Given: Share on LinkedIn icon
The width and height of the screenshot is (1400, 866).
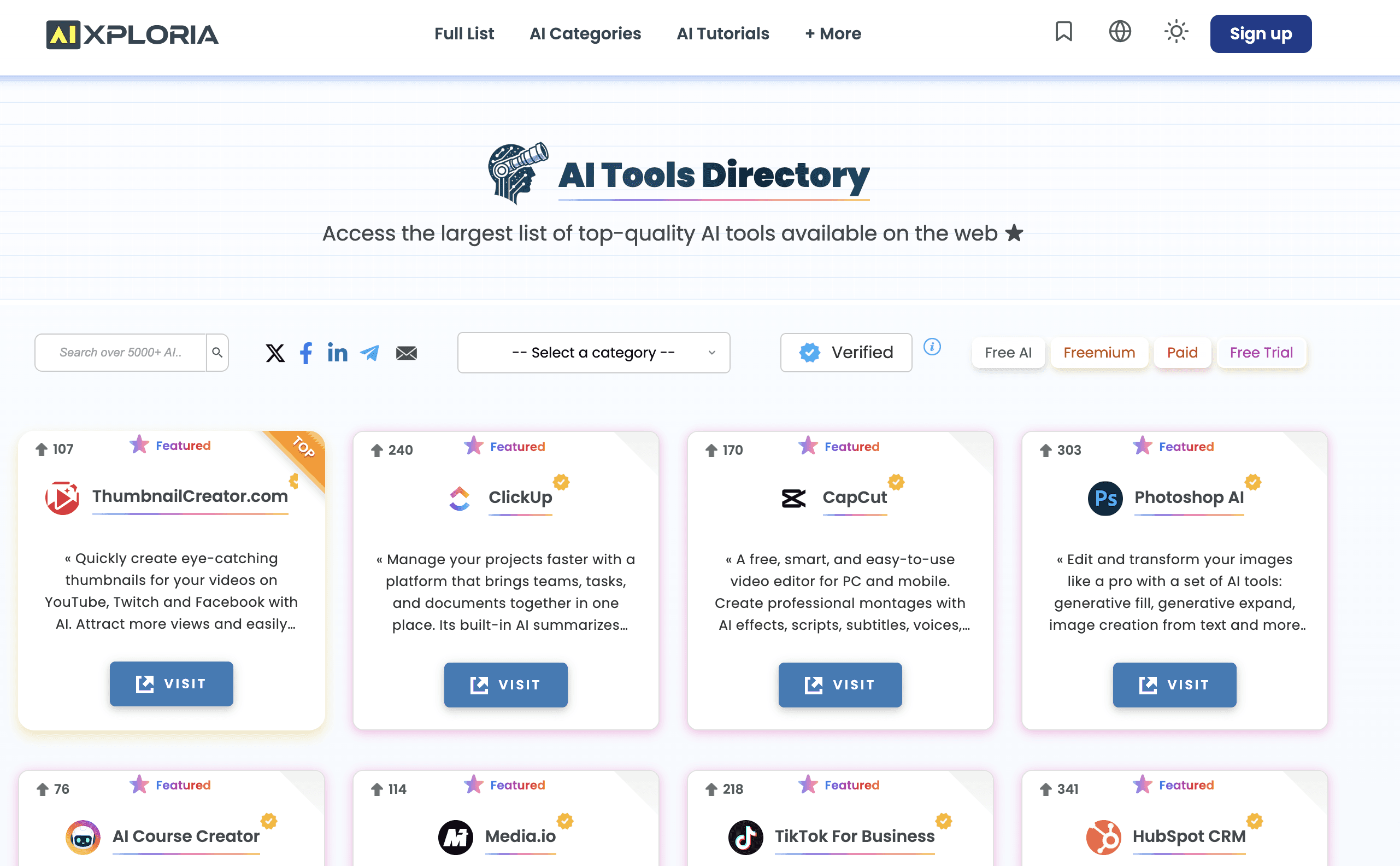Looking at the screenshot, I should point(338,353).
